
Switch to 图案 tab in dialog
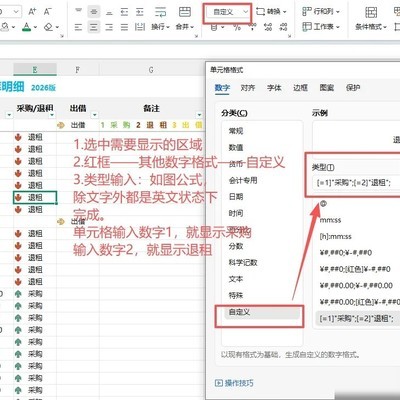[x=327, y=88]
